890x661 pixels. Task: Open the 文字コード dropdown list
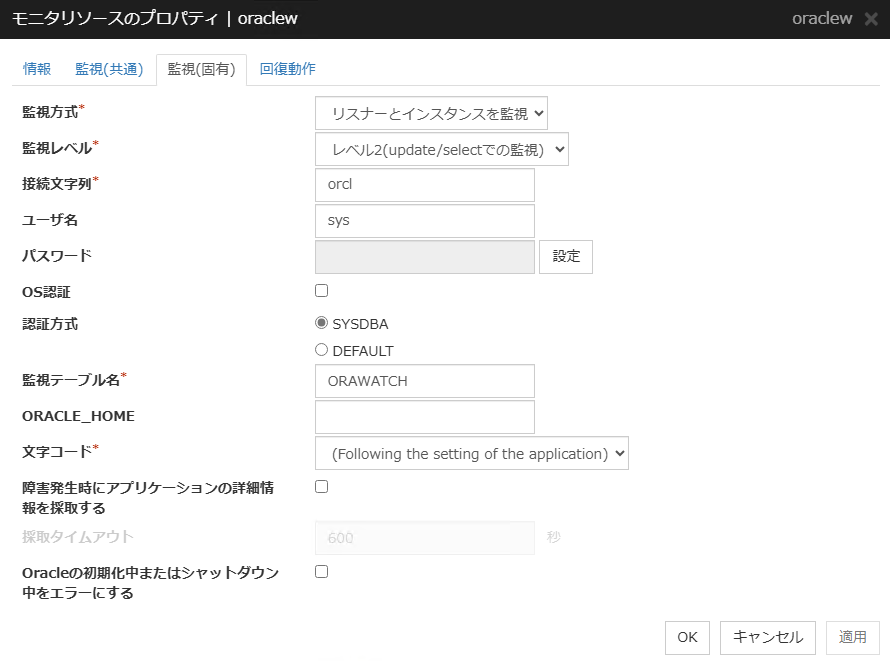[x=472, y=453]
